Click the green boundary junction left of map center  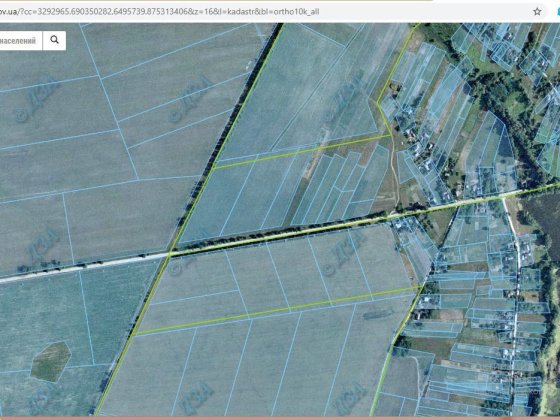213,168
